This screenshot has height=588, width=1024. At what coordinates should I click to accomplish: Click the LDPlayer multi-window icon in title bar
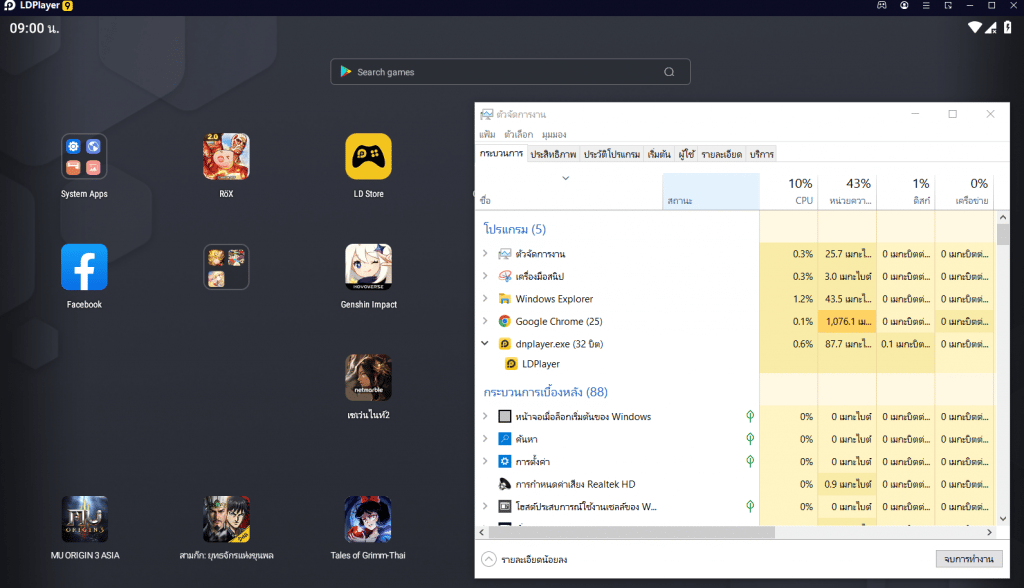(x=948, y=5)
